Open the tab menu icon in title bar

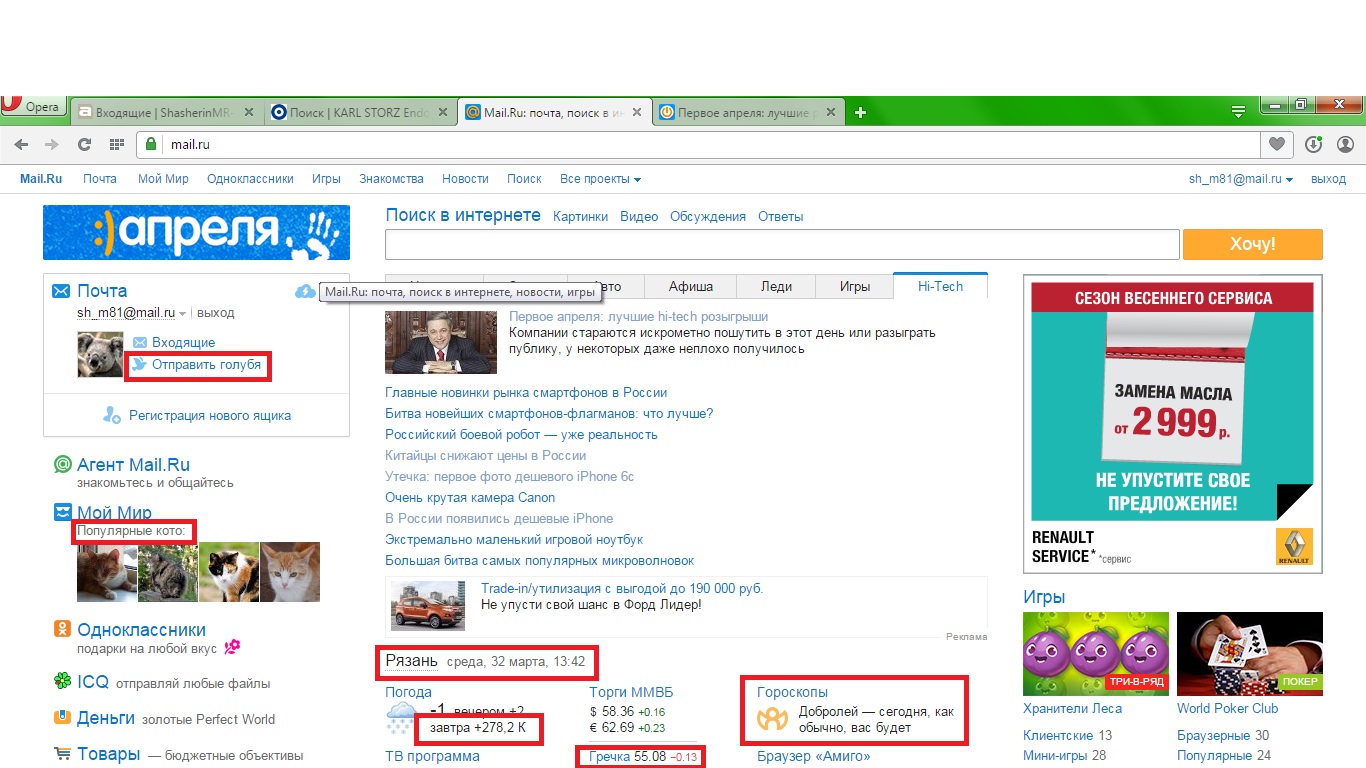[x=1238, y=110]
